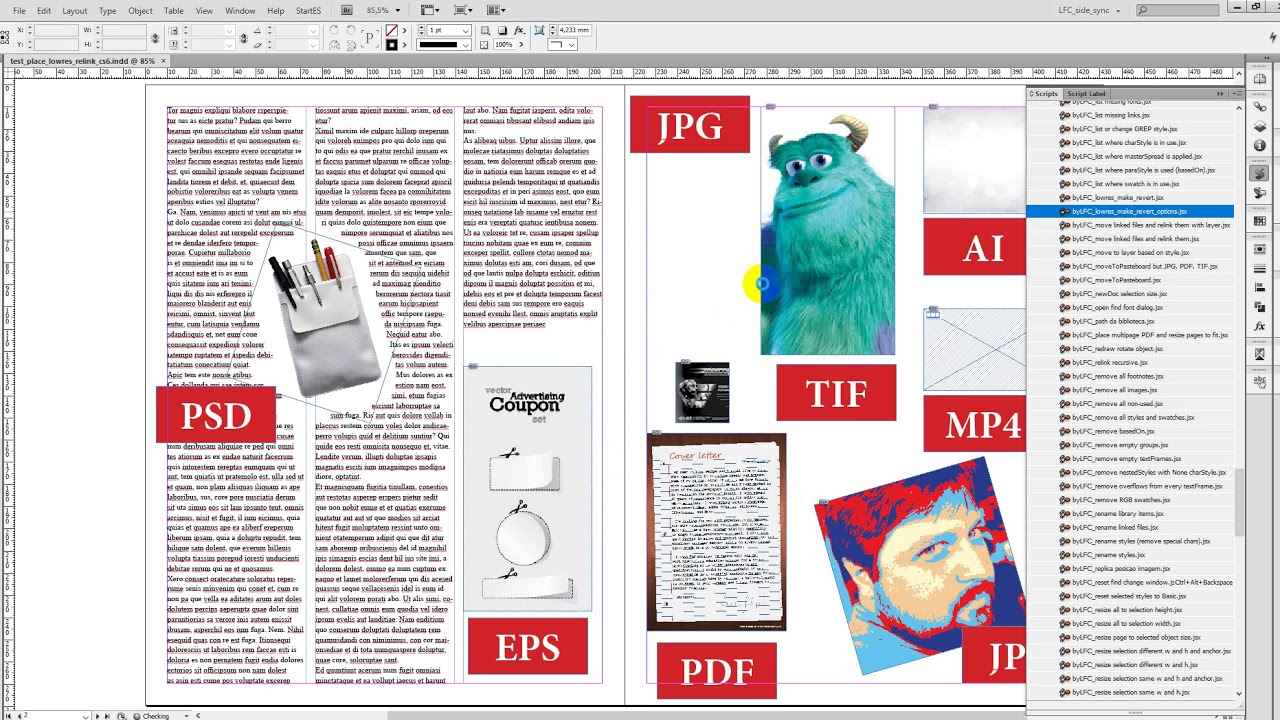
Task: Select the Scripts panel tab
Action: pyautogui.click(x=1045, y=94)
